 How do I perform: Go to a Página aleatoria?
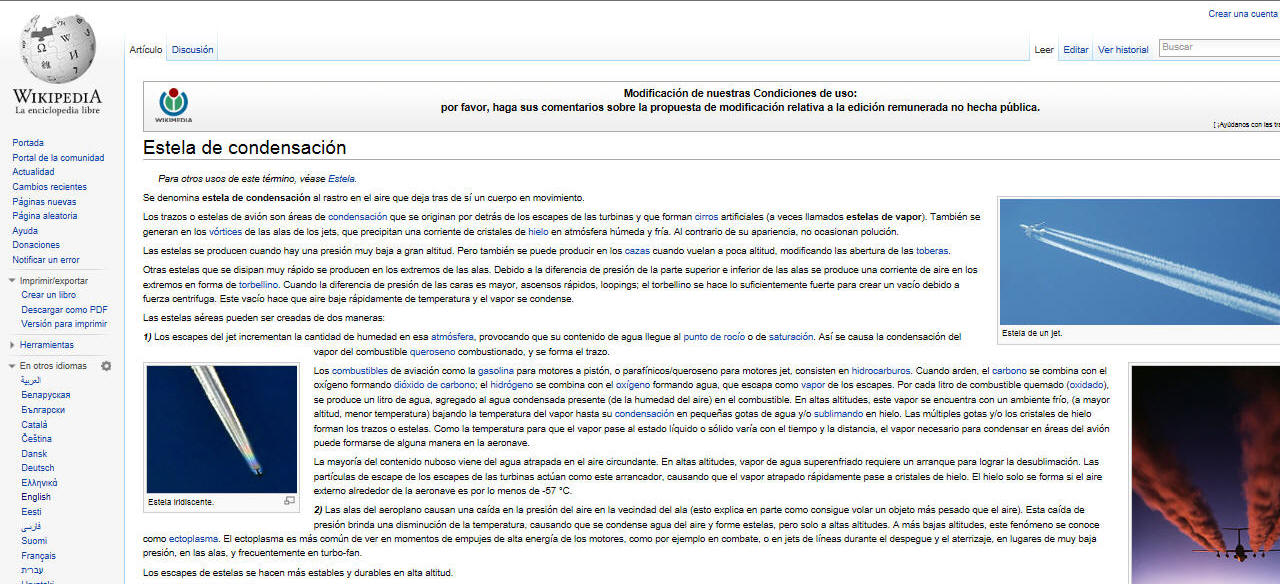(44, 216)
